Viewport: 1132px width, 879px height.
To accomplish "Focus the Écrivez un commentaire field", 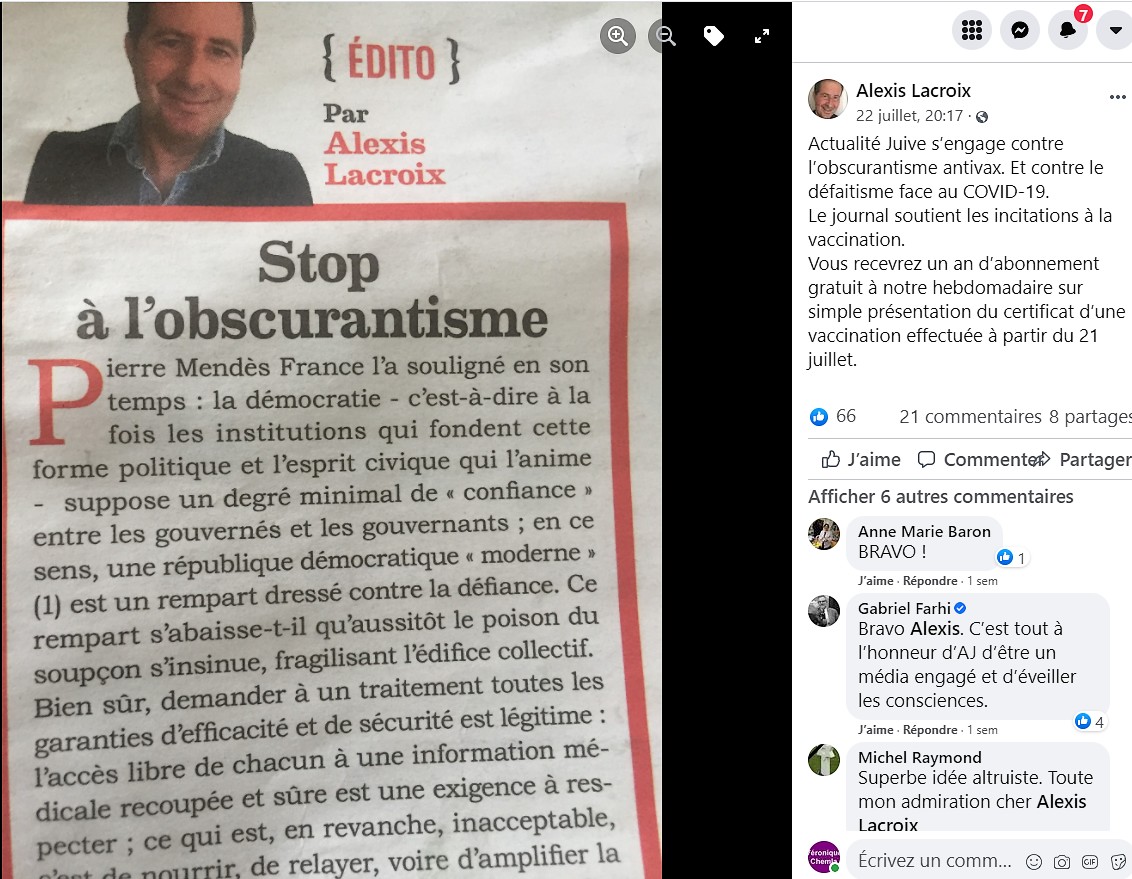I will 934,860.
